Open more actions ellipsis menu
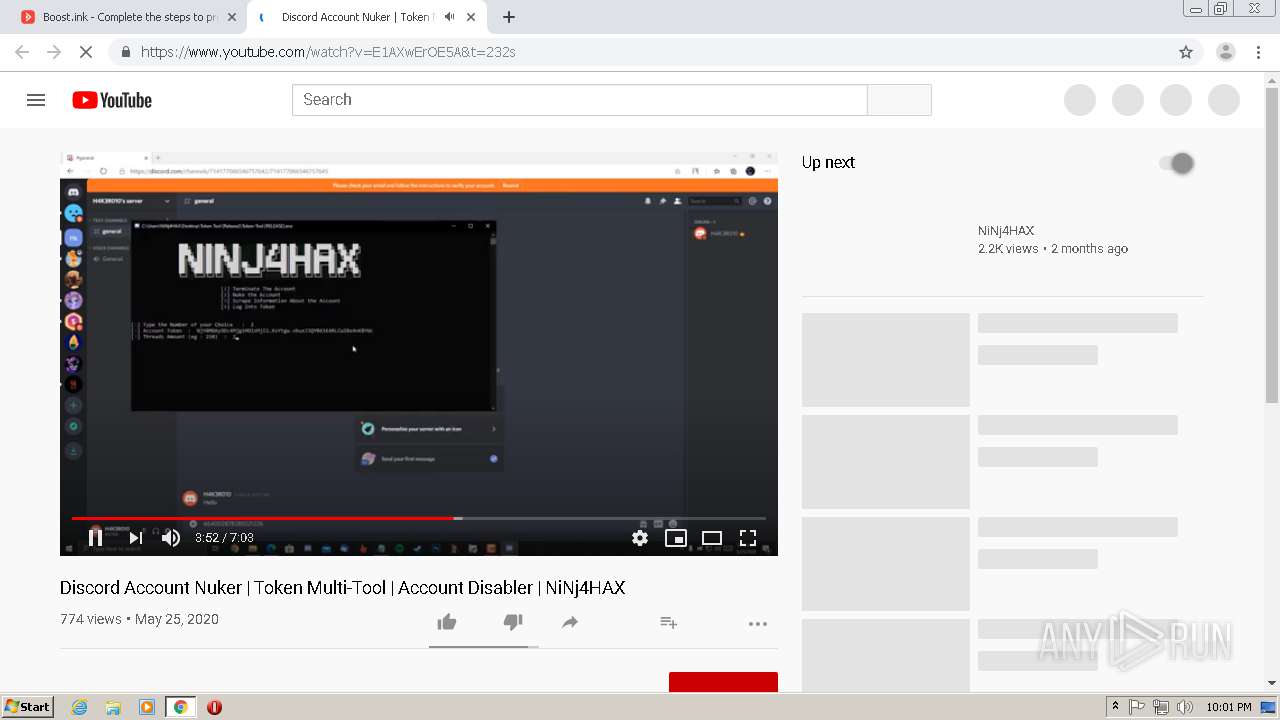1280x720 pixels. 758,623
